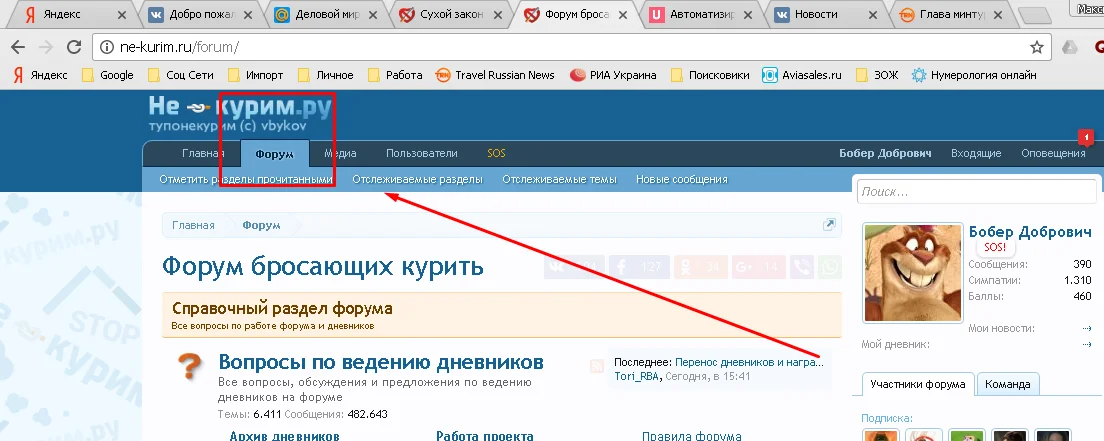Viewport: 1104px width, 441px height.
Task: Click the orange question mark forum icon
Action: click(189, 367)
